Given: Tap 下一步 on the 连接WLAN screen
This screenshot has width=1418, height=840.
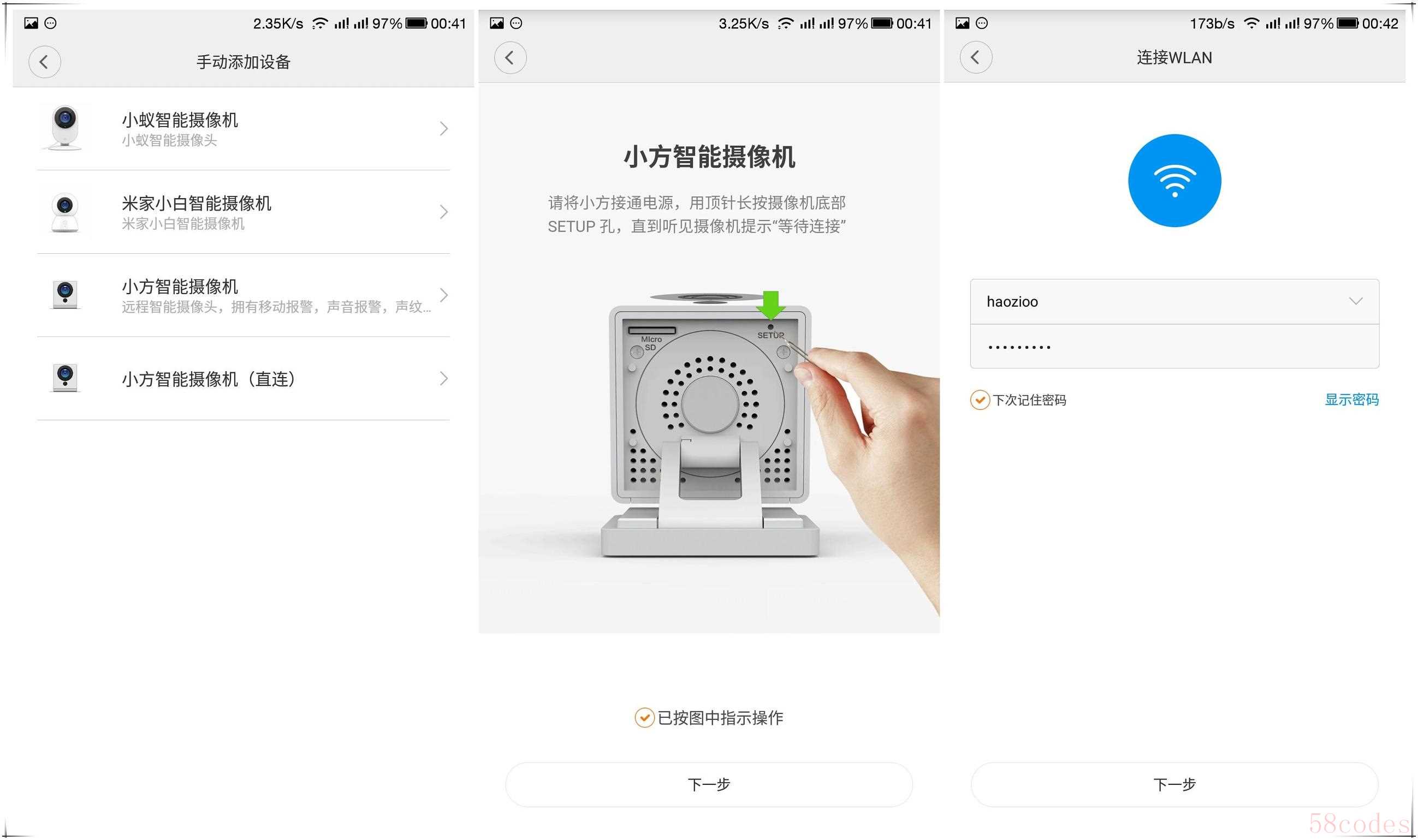Looking at the screenshot, I should coord(1174,784).
